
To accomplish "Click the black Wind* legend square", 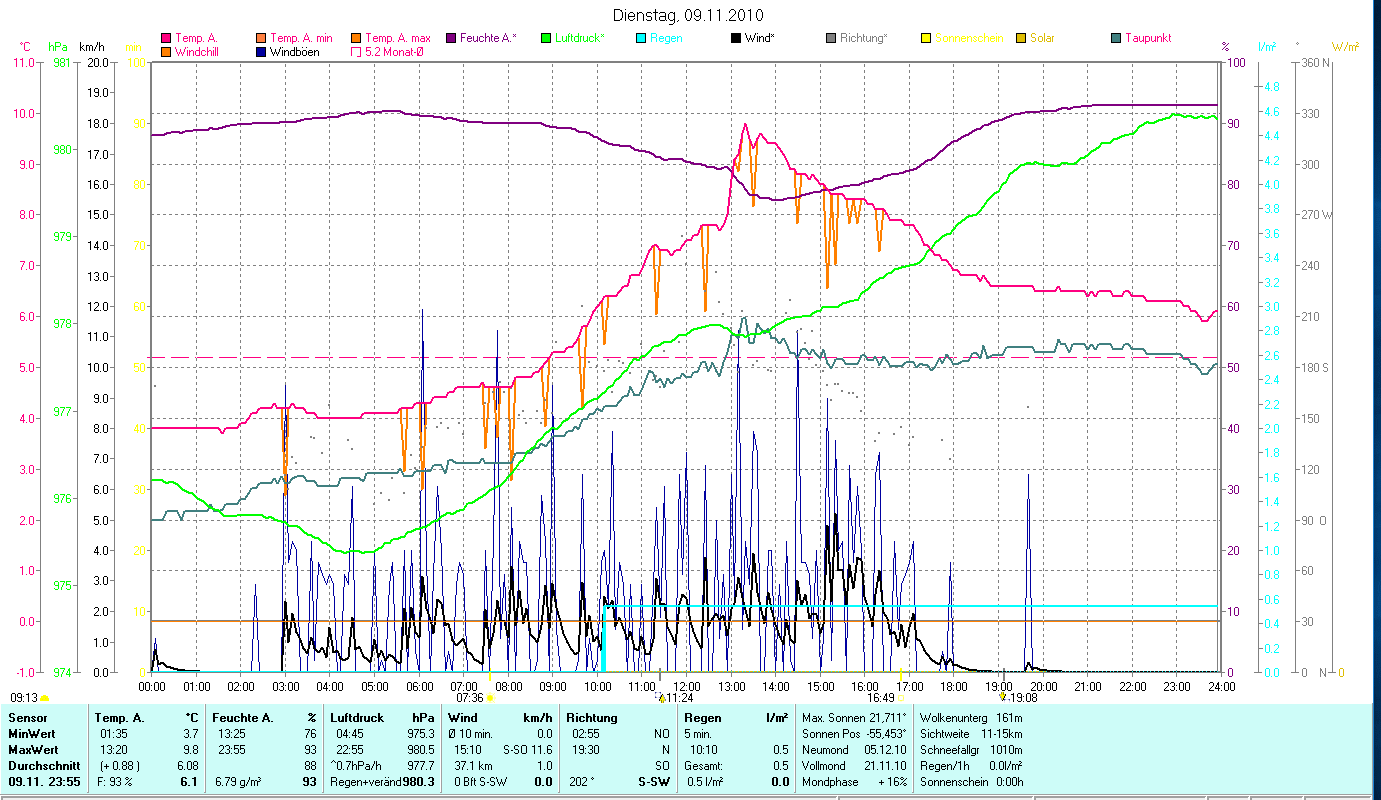I will click(x=736, y=39).
